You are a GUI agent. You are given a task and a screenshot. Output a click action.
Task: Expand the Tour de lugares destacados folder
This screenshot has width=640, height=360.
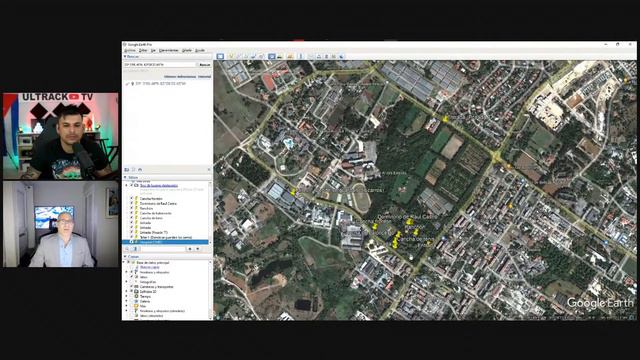[x=127, y=185]
